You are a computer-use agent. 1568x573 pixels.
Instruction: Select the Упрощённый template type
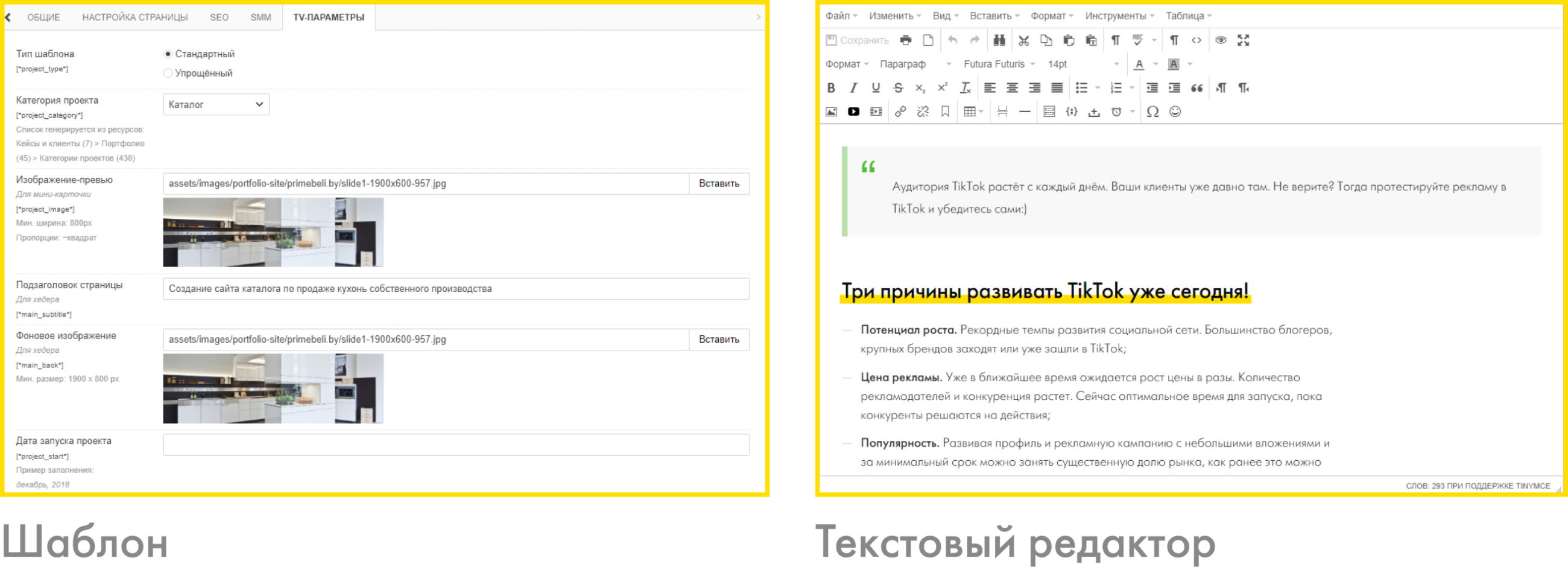168,73
